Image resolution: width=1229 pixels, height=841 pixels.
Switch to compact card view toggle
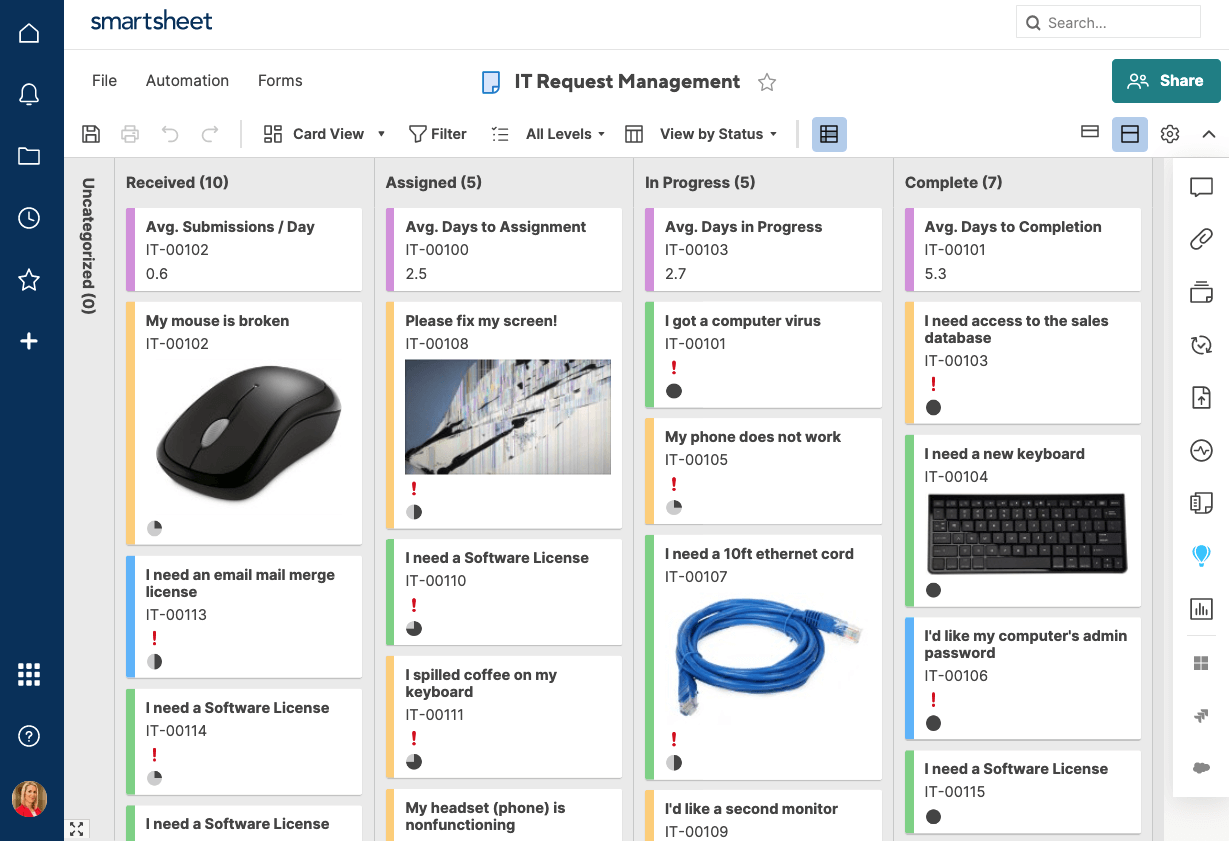[1090, 133]
